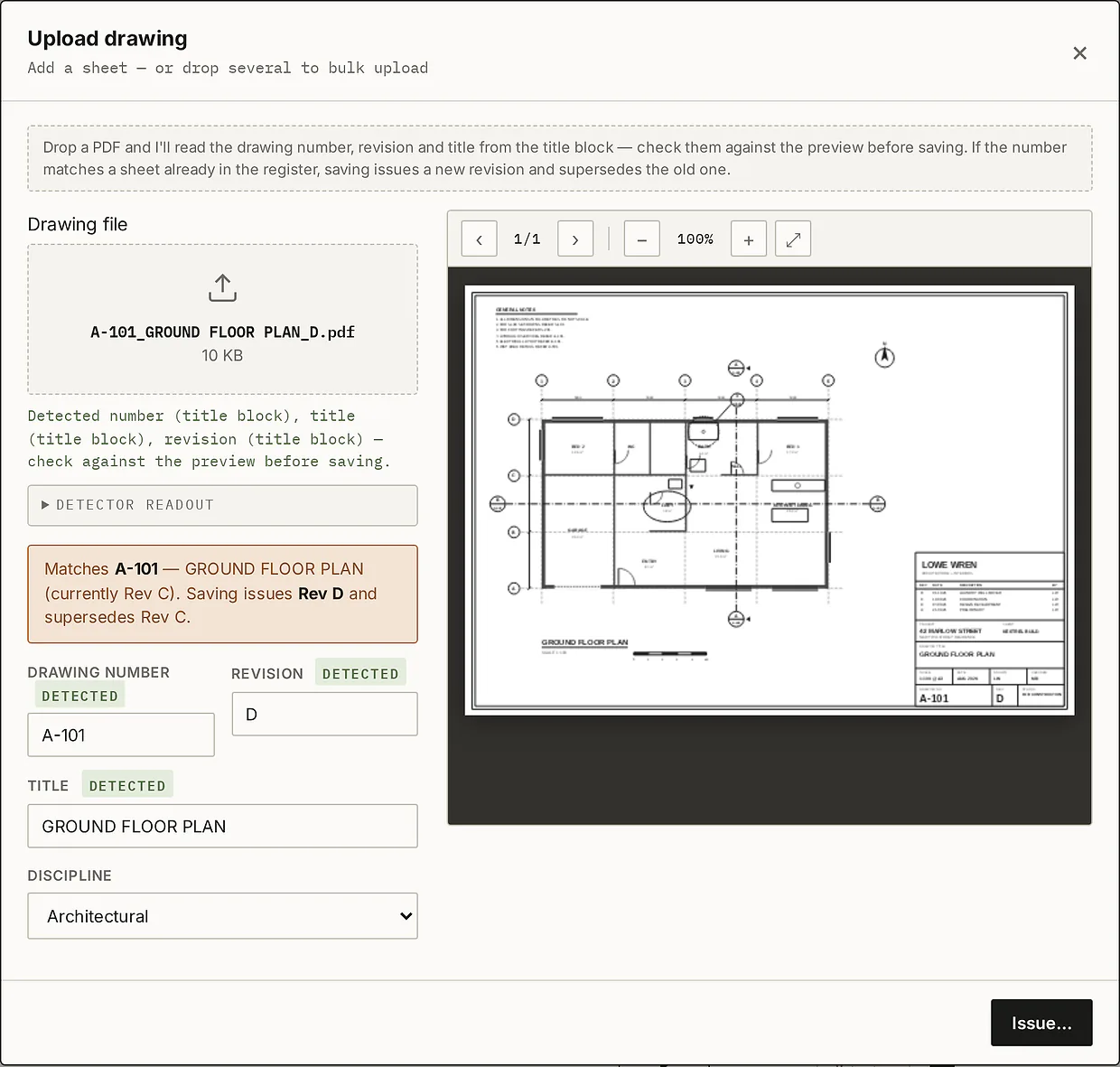Screen dimensions: 1120x1067
Task: Expand the Detector Readout section
Action: point(222,505)
